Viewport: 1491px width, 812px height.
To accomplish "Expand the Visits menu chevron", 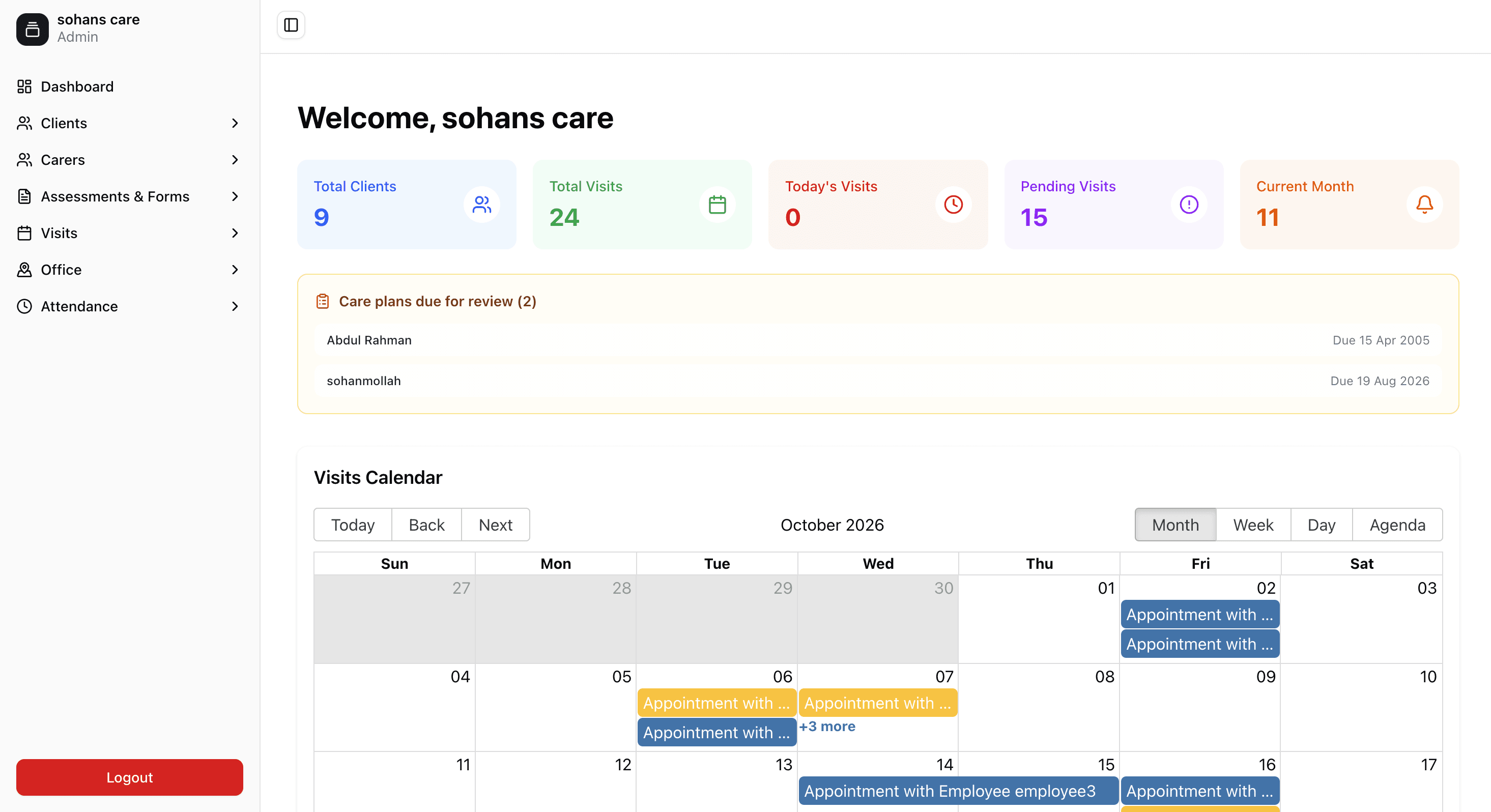I will (235, 233).
